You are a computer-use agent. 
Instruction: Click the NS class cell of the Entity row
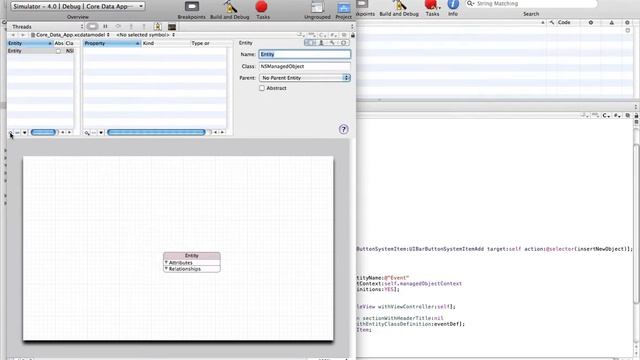coord(70,51)
